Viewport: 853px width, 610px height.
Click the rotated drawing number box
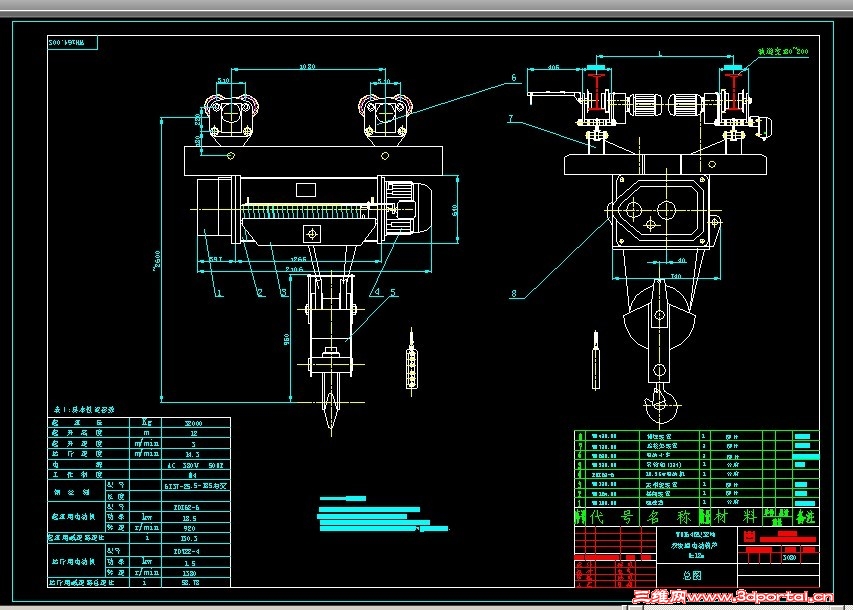point(72,42)
